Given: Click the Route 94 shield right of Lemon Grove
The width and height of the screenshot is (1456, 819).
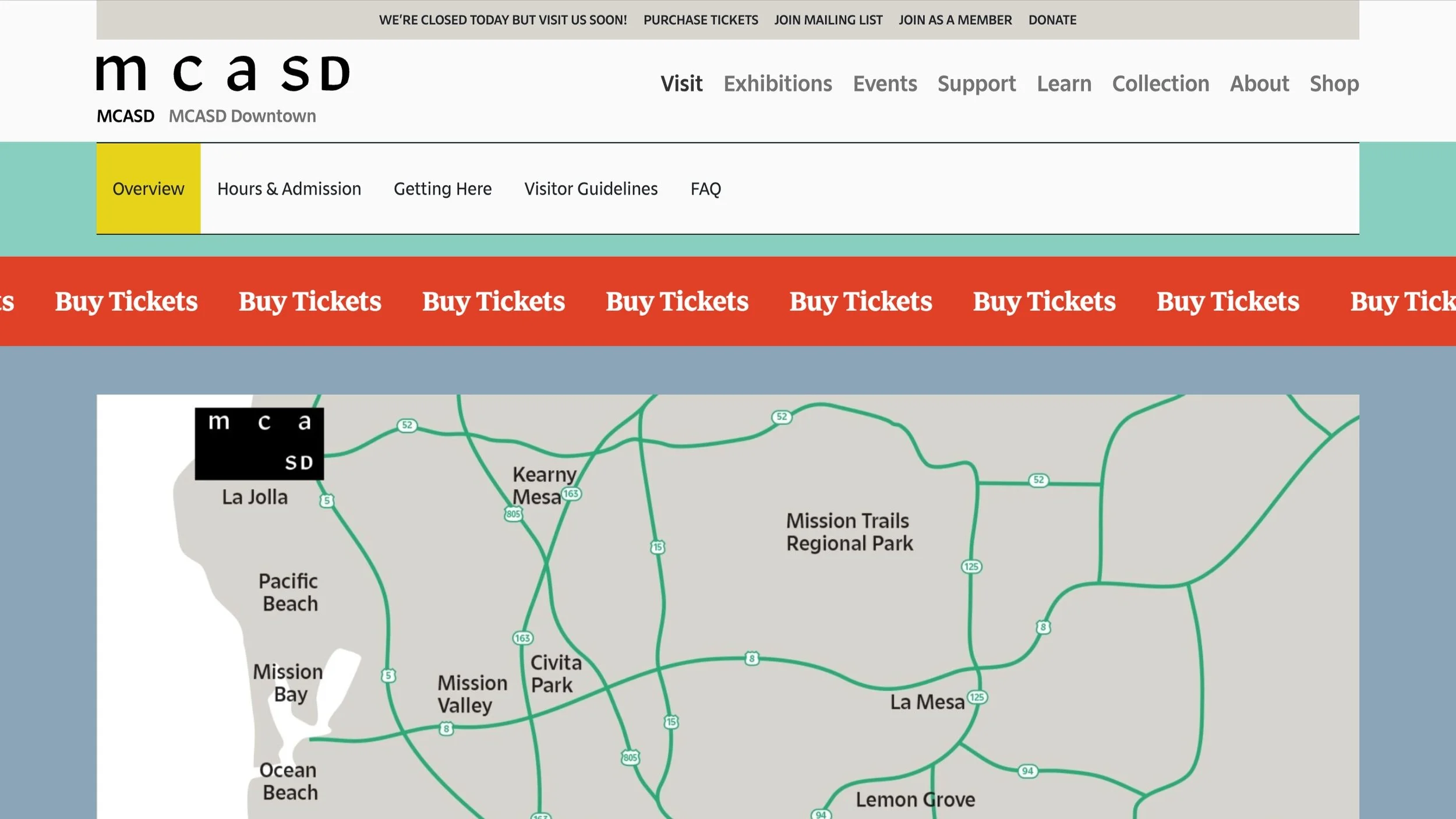Looking at the screenshot, I should point(1027,771).
